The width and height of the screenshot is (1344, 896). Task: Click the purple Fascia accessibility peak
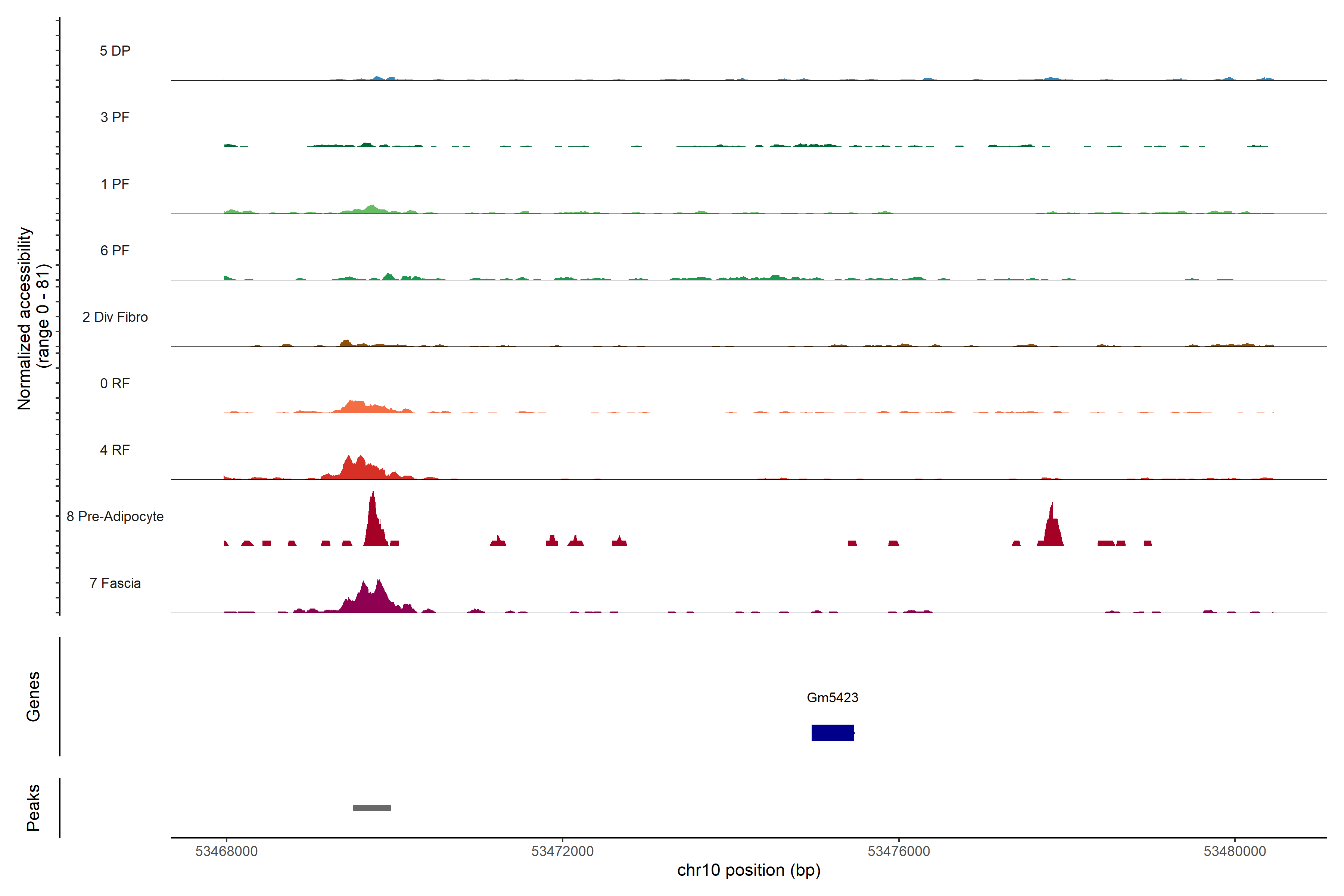click(x=371, y=600)
